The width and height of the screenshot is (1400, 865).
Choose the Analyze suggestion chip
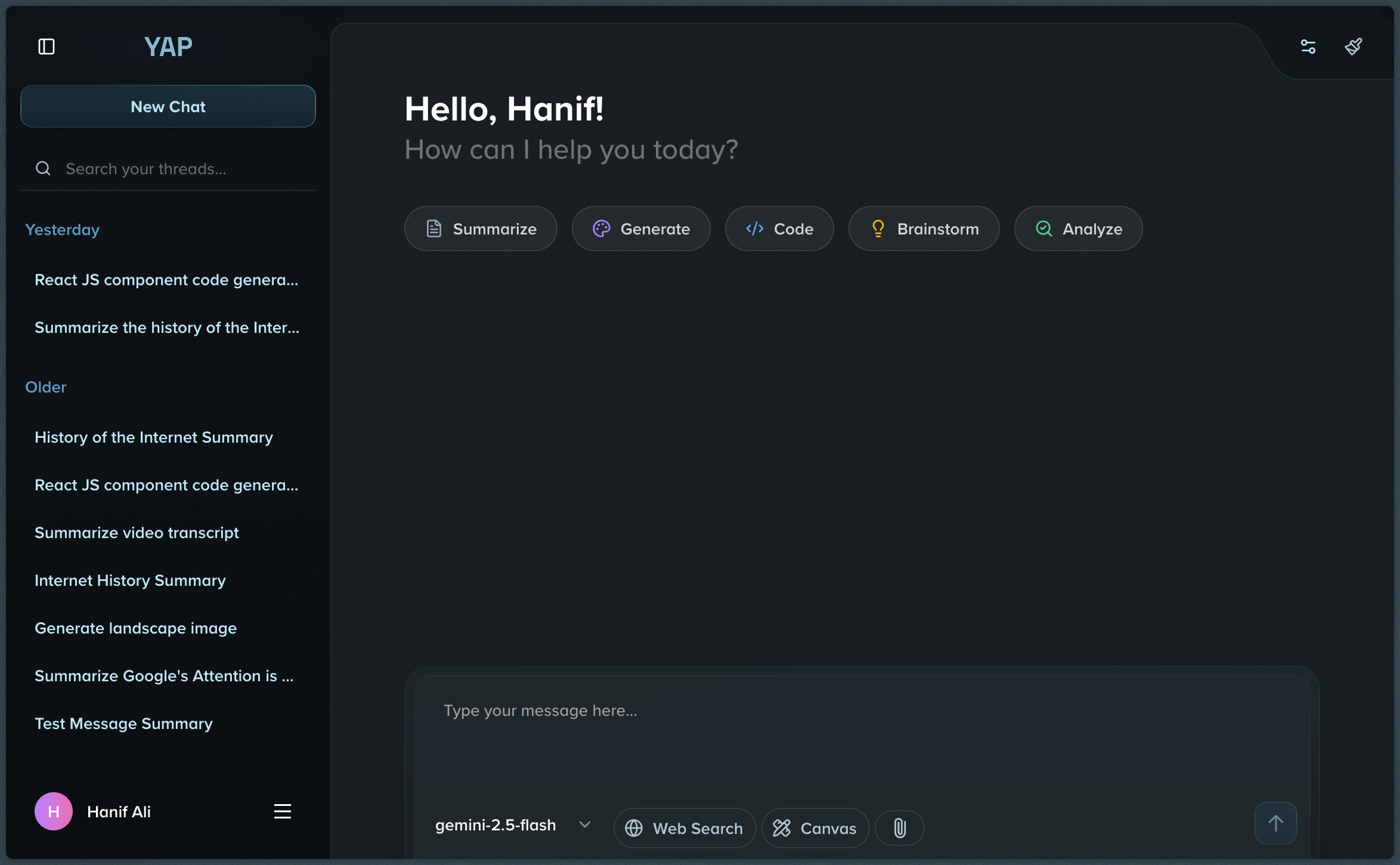tap(1078, 229)
